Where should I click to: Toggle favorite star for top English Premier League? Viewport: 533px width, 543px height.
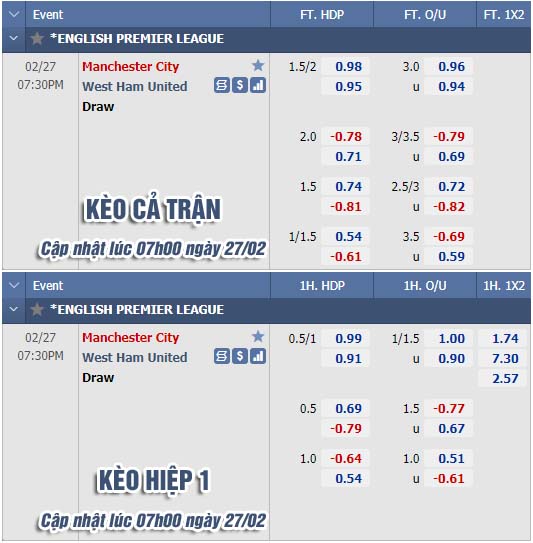[37, 38]
